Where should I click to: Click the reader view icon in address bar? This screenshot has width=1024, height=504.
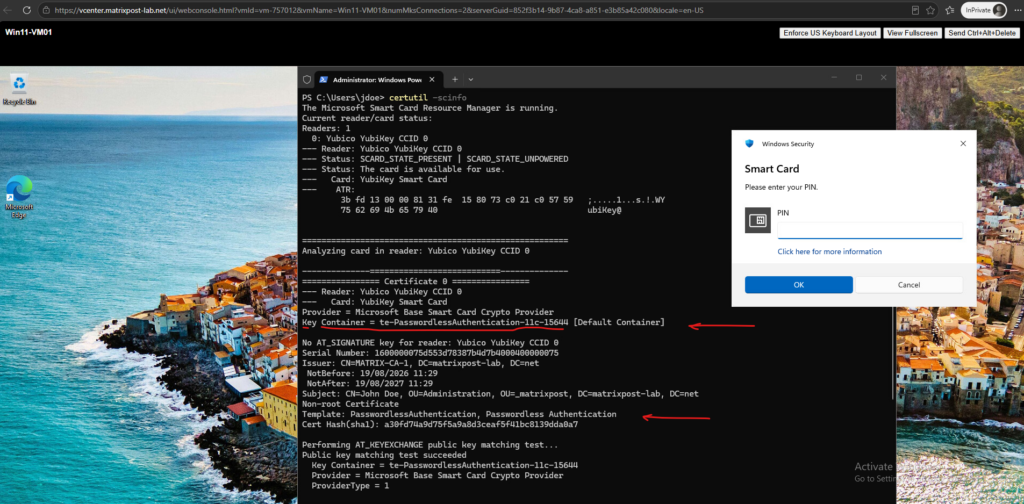[x=915, y=10]
